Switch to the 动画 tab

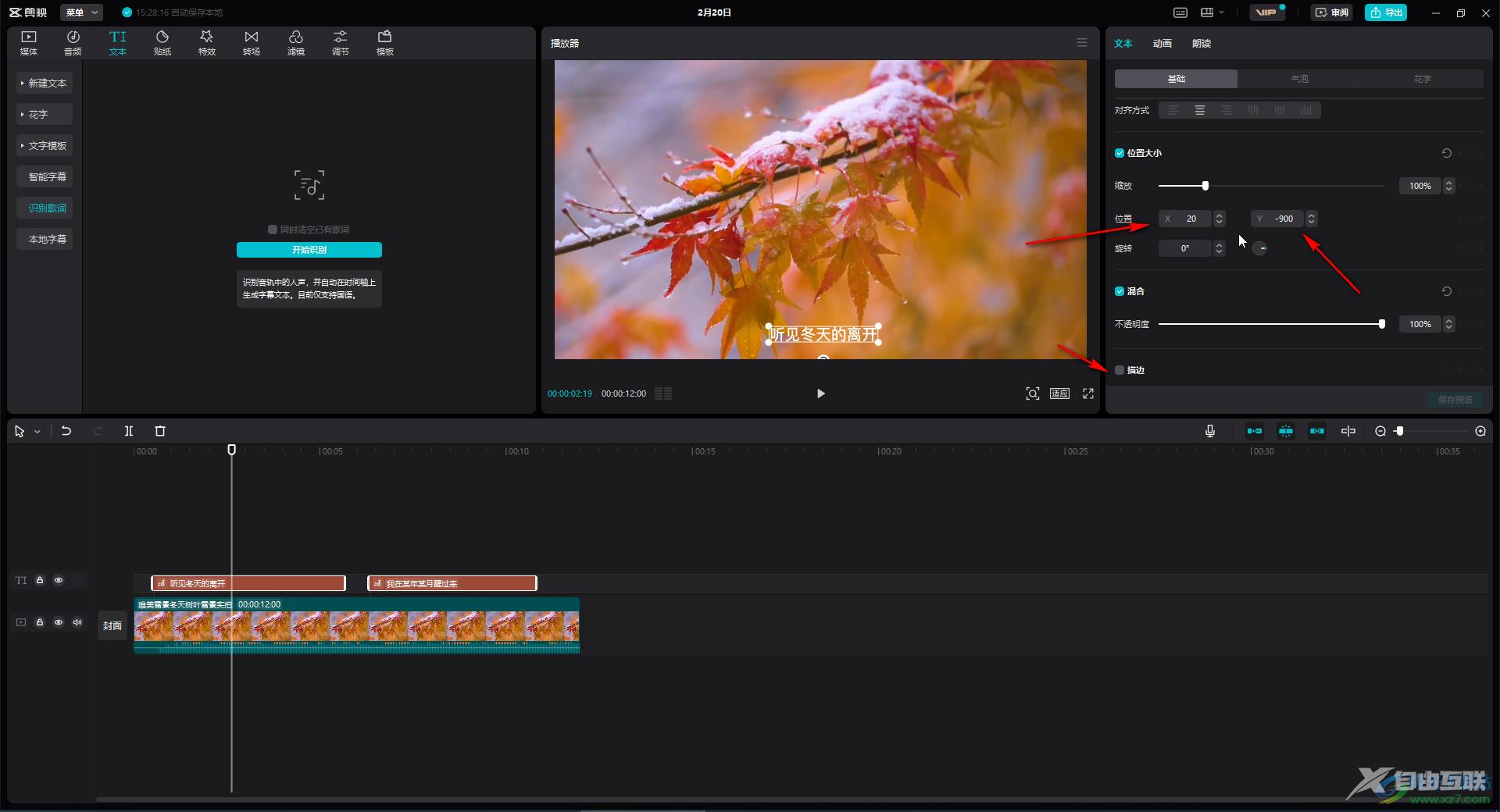1162,44
